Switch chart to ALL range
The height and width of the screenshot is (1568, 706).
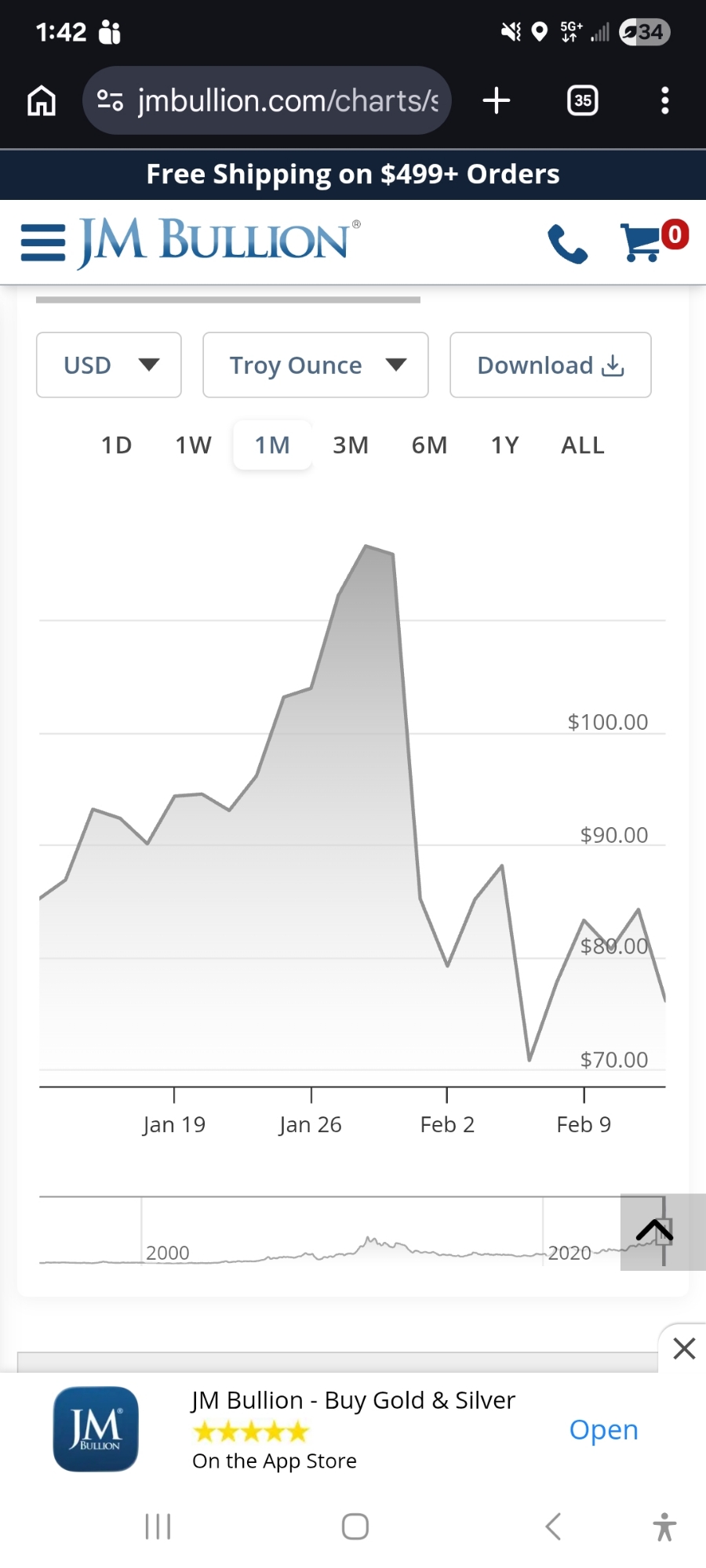[x=583, y=445]
